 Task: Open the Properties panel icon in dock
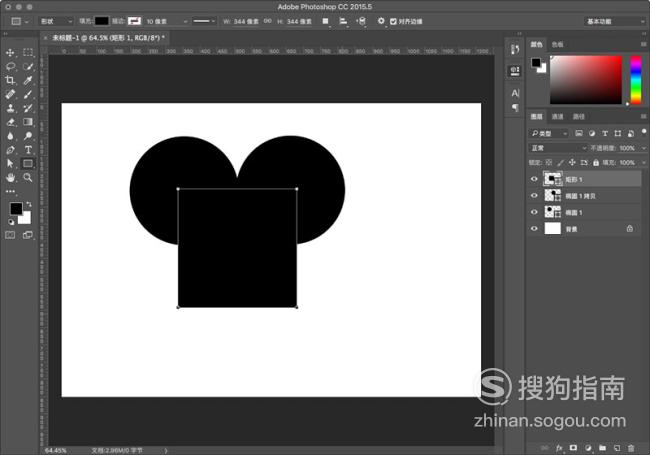click(514, 71)
